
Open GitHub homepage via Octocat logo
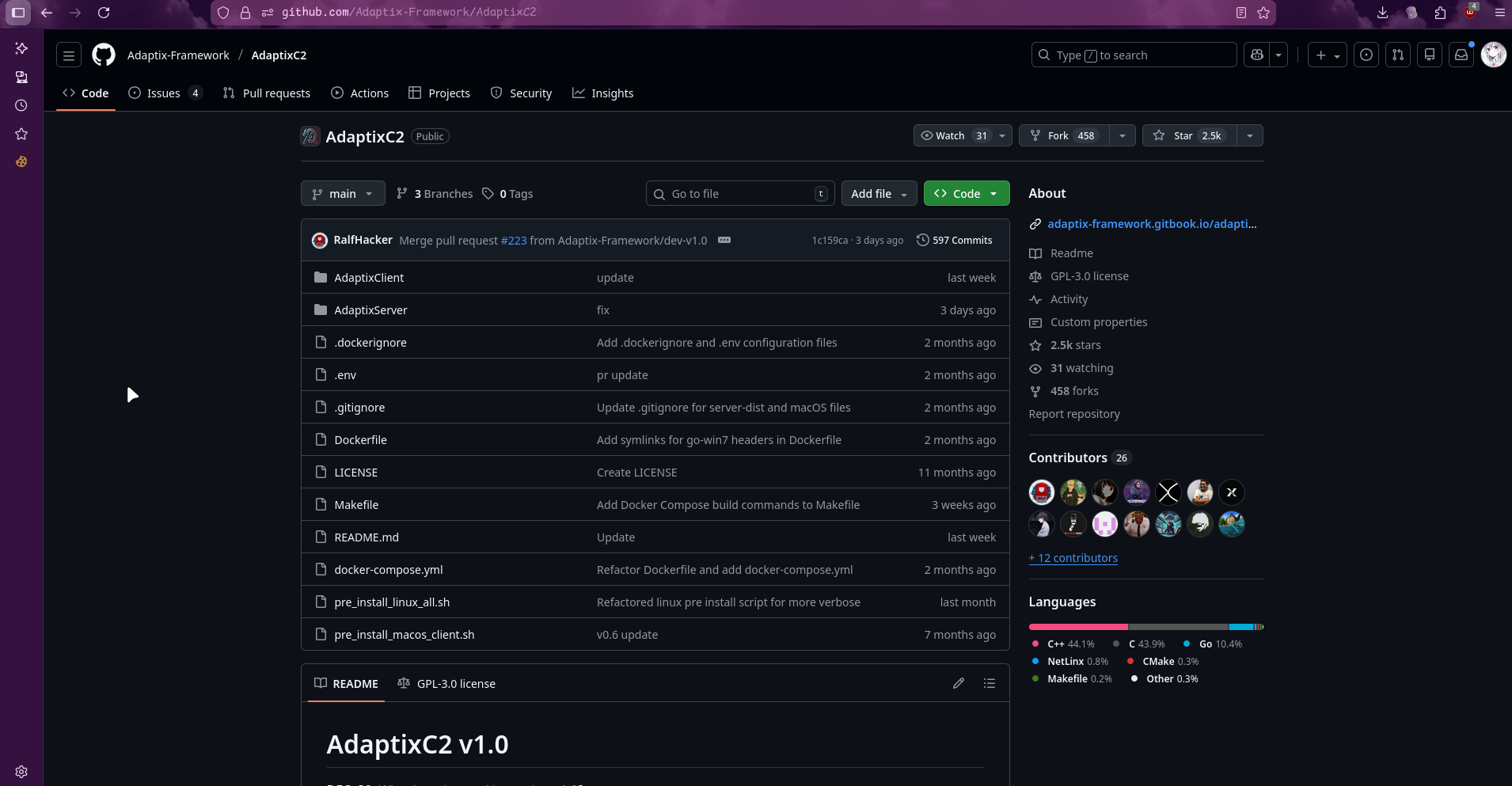(104, 55)
